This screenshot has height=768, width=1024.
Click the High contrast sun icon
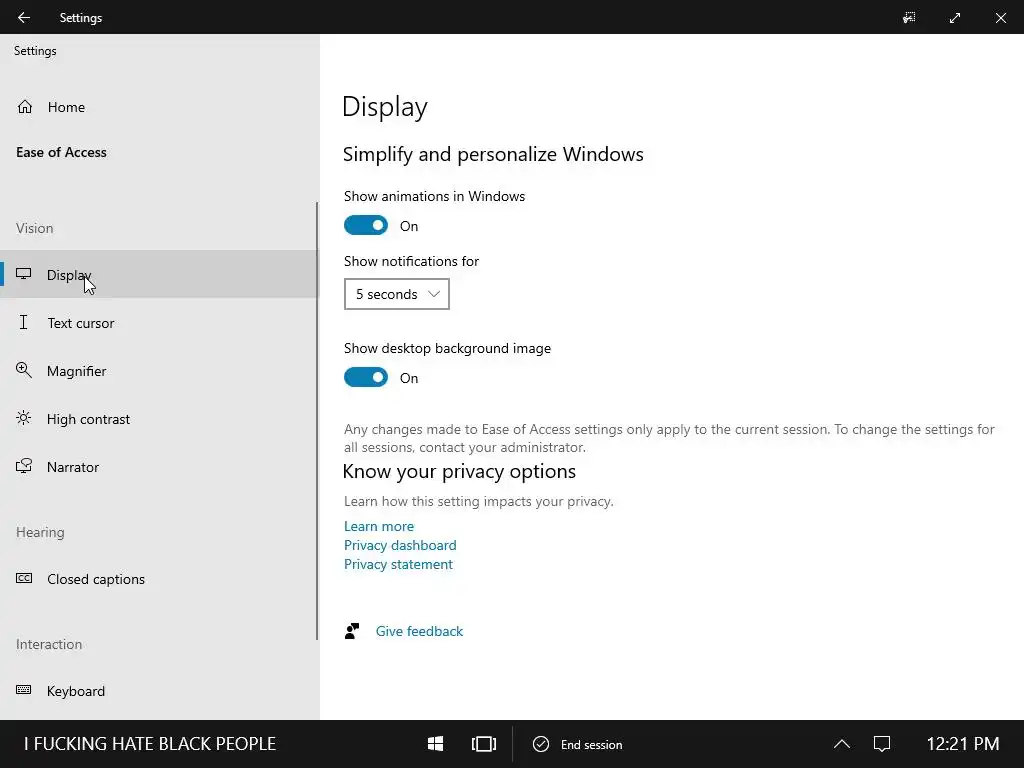click(x=24, y=418)
